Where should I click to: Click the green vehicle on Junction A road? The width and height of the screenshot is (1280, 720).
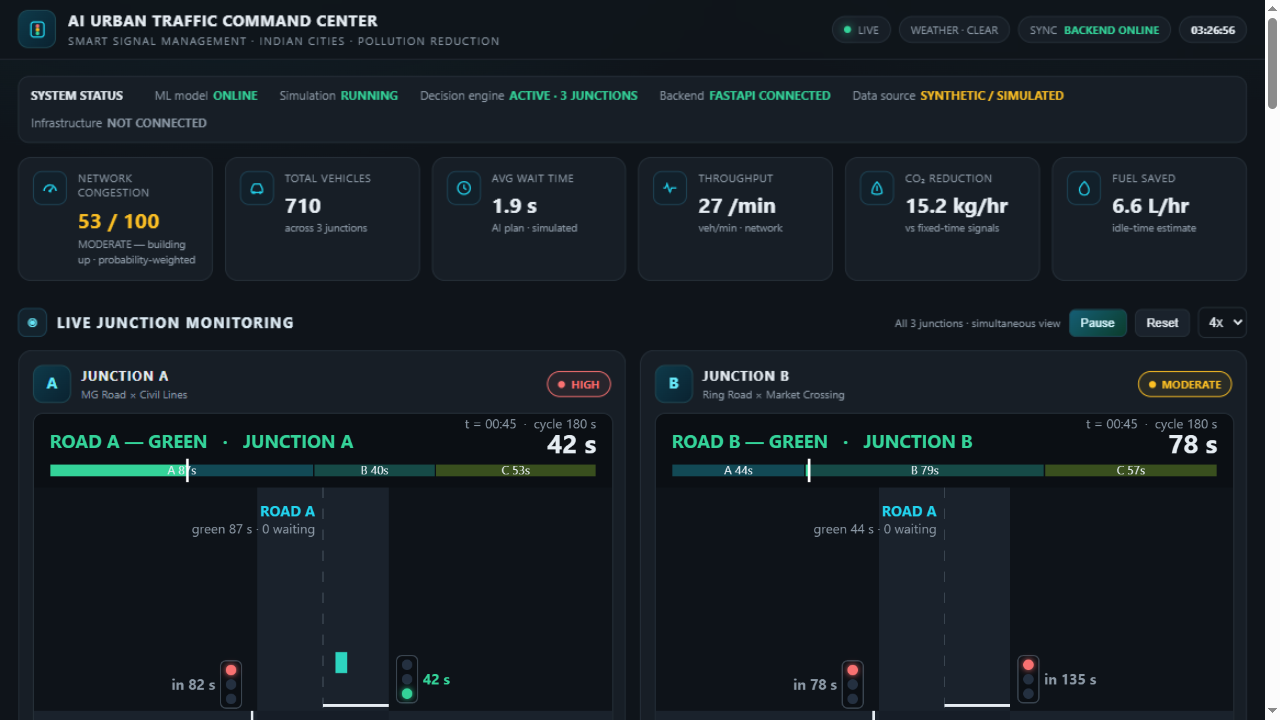point(341,662)
